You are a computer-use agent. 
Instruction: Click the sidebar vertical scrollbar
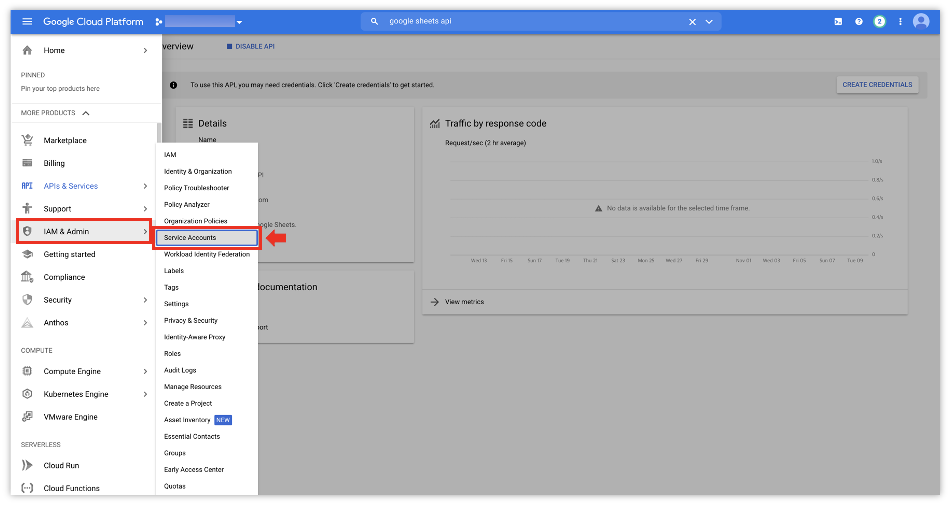coord(159,133)
